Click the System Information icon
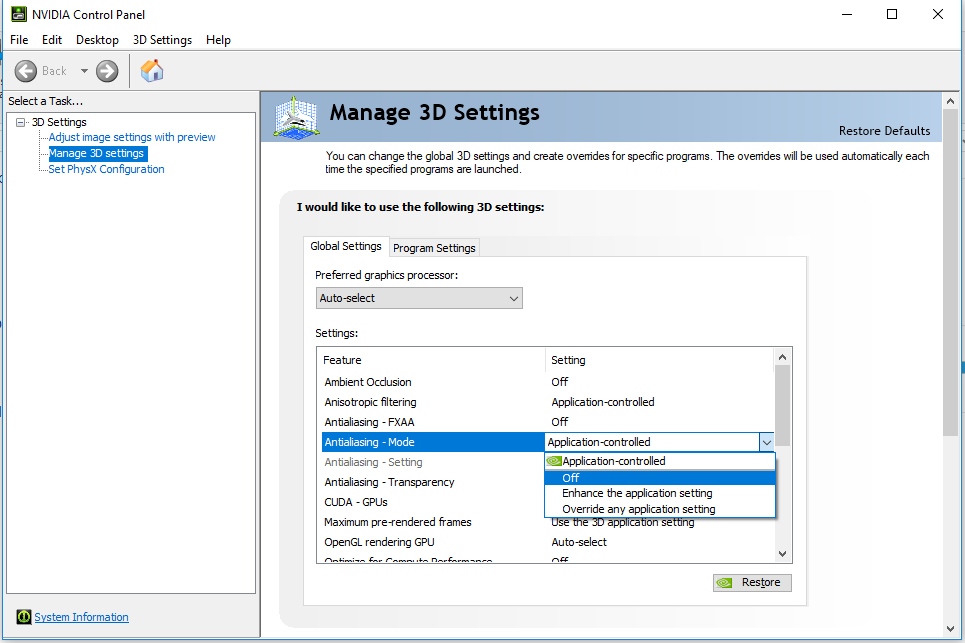The width and height of the screenshot is (965, 643). [24, 617]
